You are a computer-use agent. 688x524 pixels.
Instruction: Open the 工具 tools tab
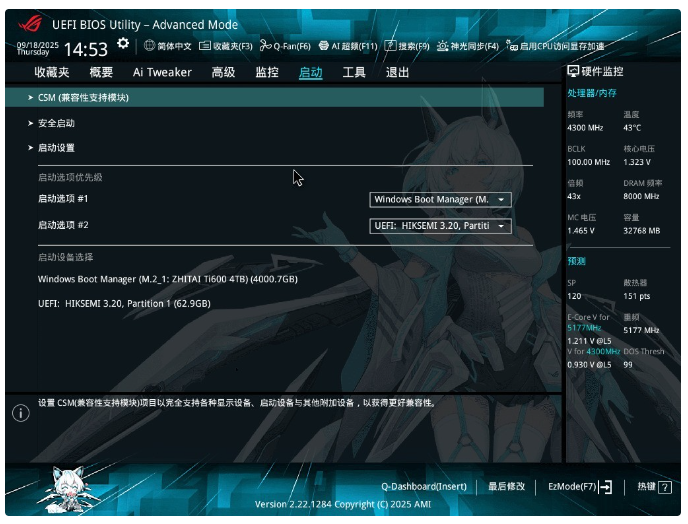pos(354,72)
